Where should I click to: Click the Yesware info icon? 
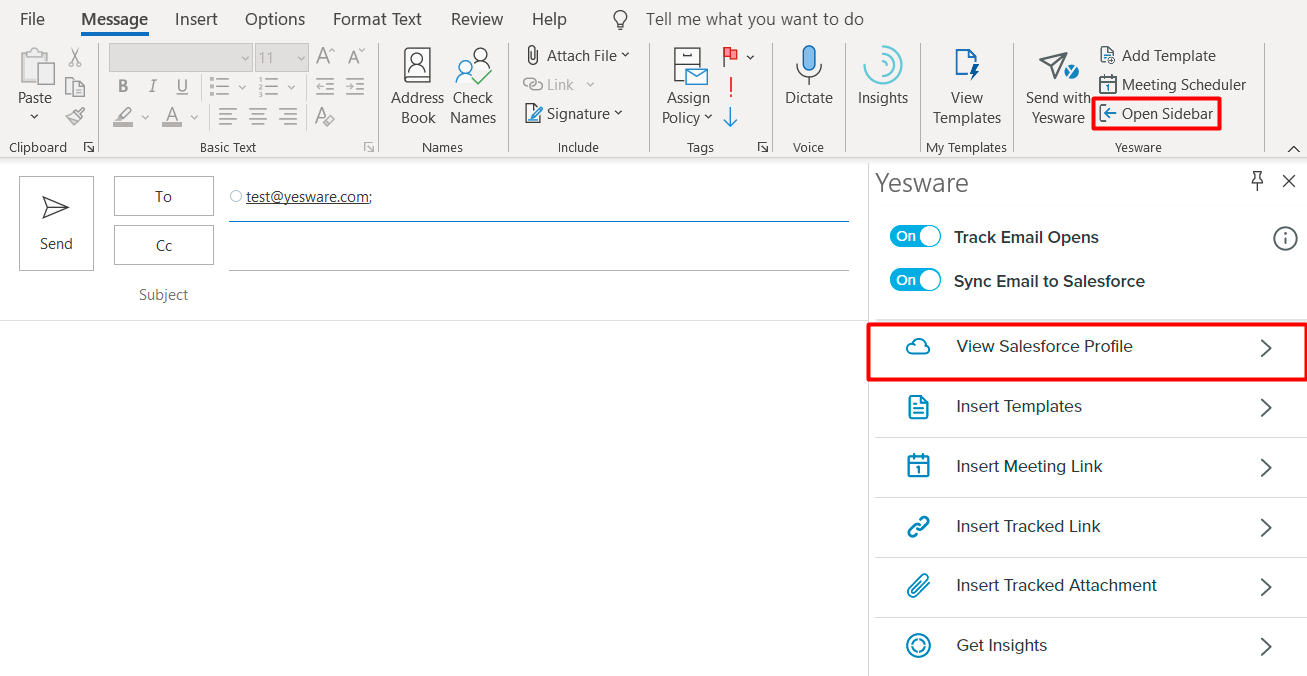1285,238
